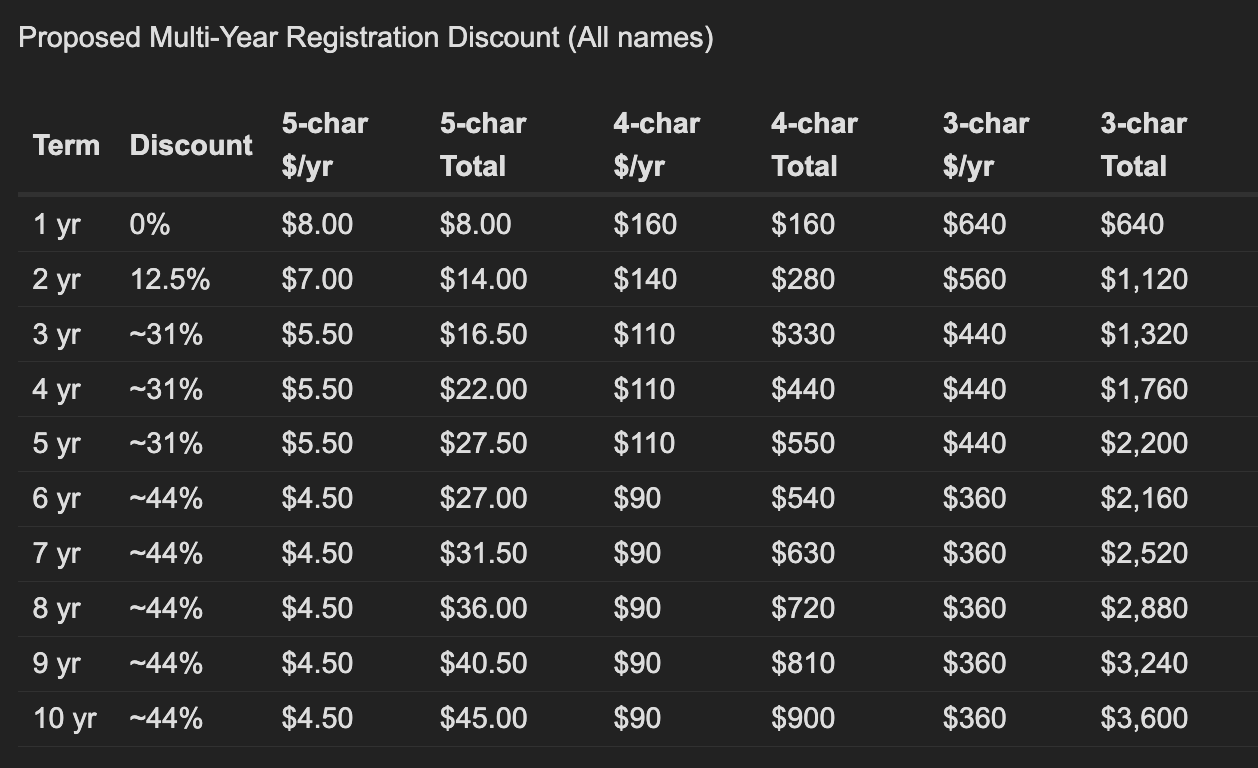The image size is (1258, 768).
Task: Click the 12.5% discount cell
Action: point(170,279)
